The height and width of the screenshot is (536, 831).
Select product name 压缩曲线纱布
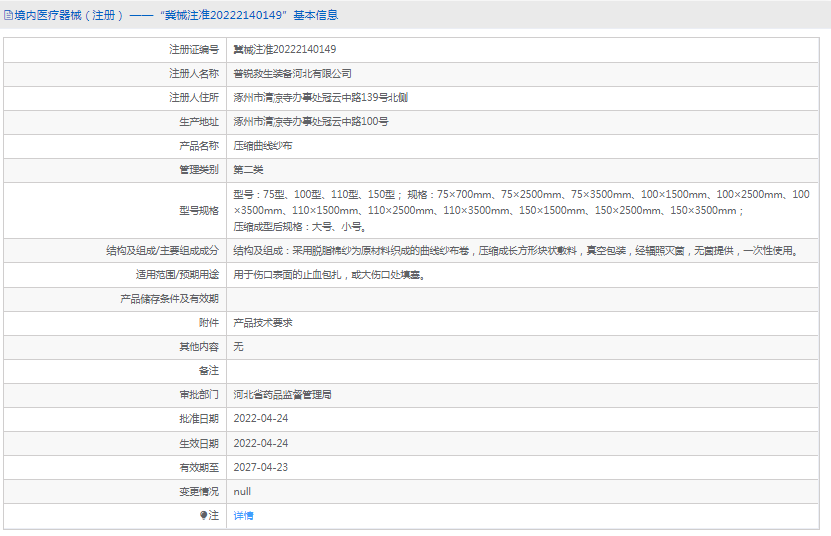pos(263,146)
